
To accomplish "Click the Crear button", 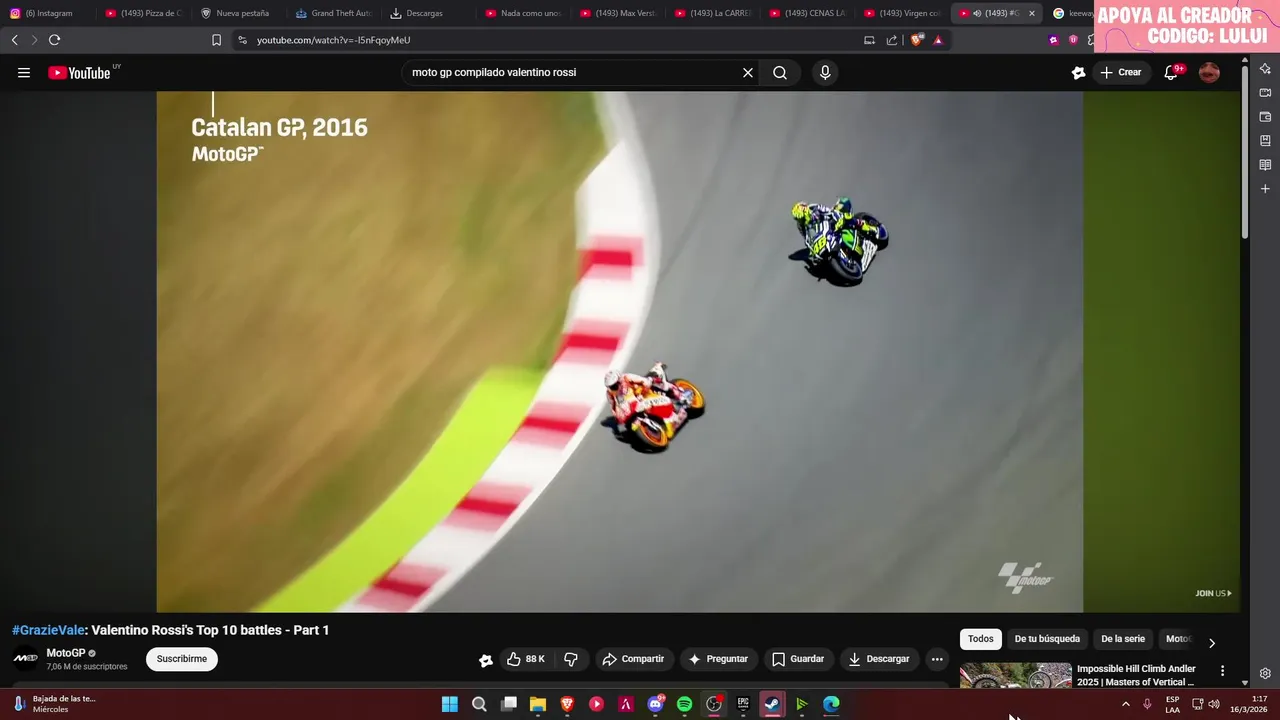I will 1121,72.
